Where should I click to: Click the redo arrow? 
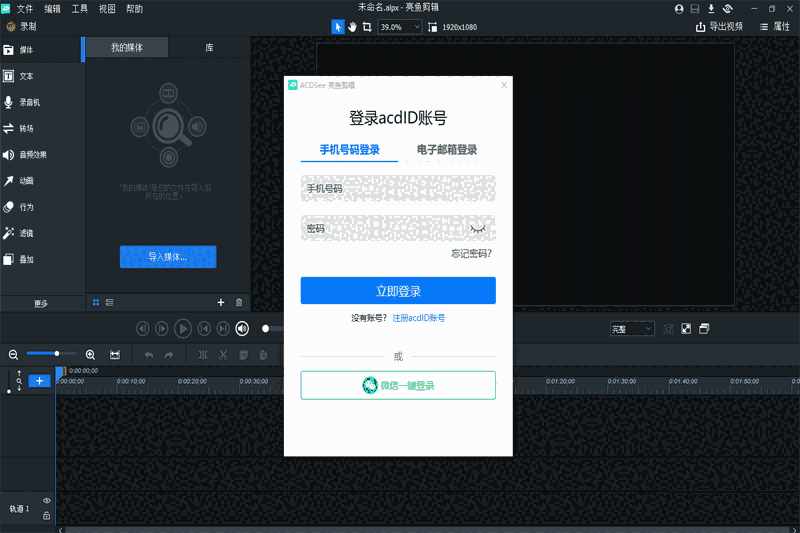pyautogui.click(x=169, y=355)
